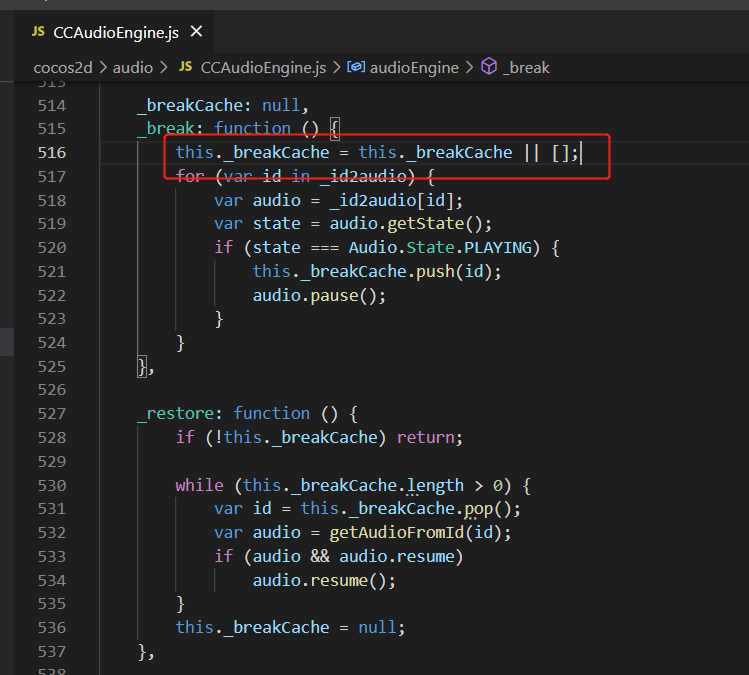Click 'this._breakCache.push(id)' on line 521
Screen dimensions: 749x675
click(373, 272)
